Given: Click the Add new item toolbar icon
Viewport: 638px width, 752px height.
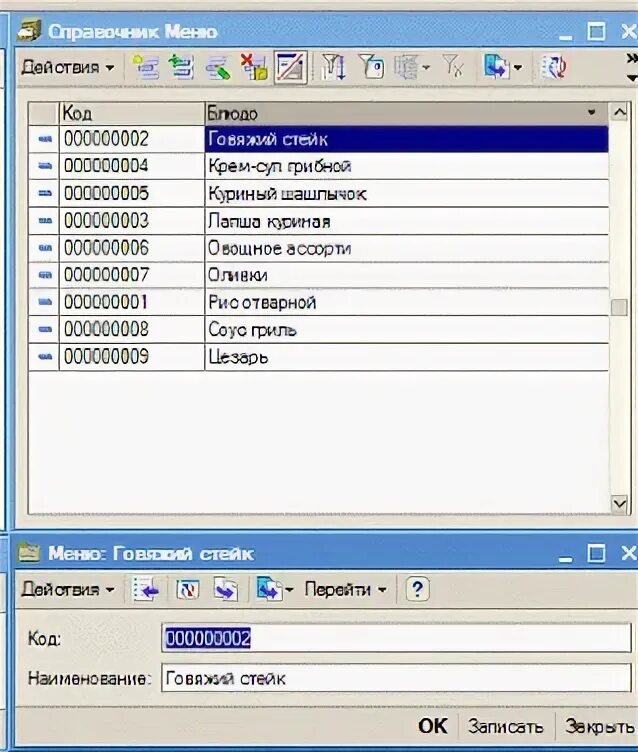Looking at the screenshot, I should point(145,67).
